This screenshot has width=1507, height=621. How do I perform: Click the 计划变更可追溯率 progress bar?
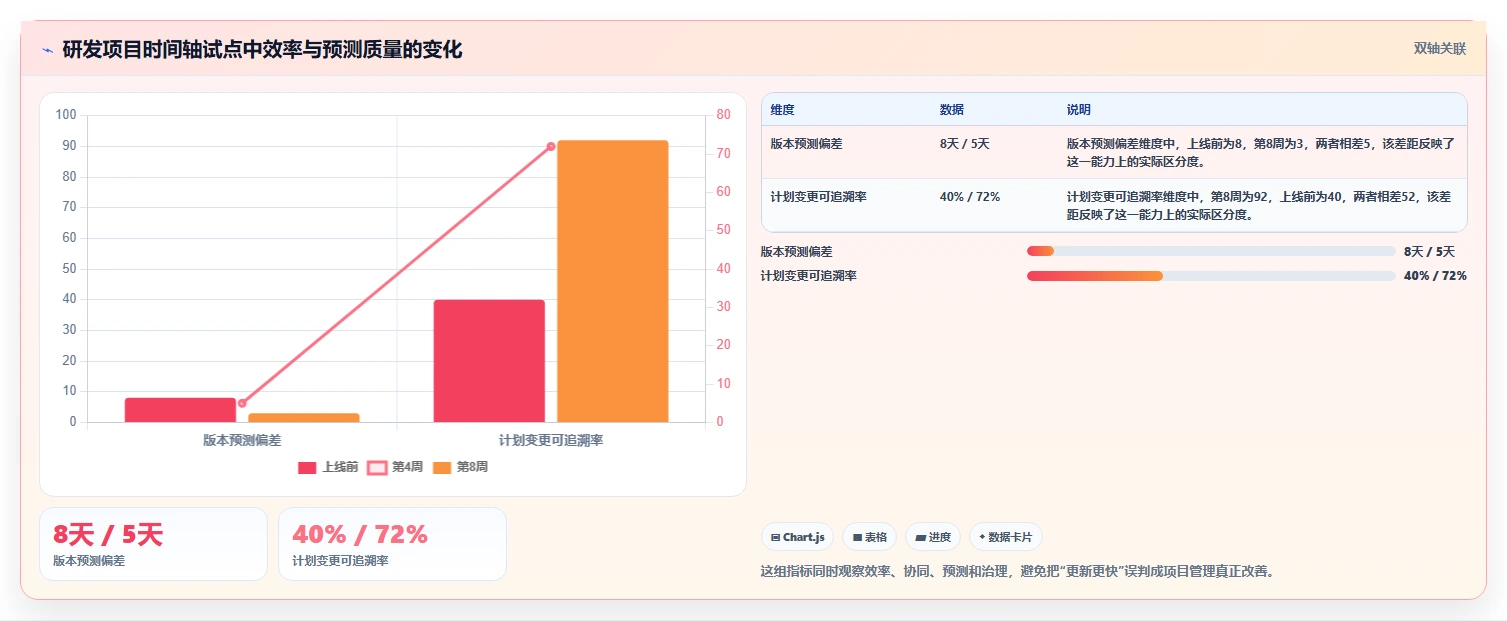(1211, 276)
